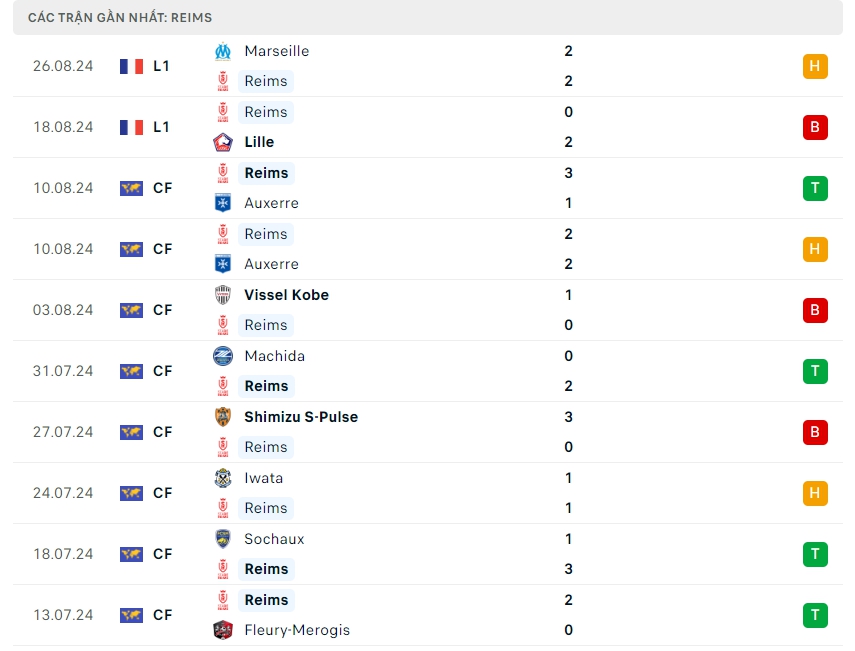Click the Fleury-Merogis team logo
Viewport: 855px width, 651px height.
(223, 630)
